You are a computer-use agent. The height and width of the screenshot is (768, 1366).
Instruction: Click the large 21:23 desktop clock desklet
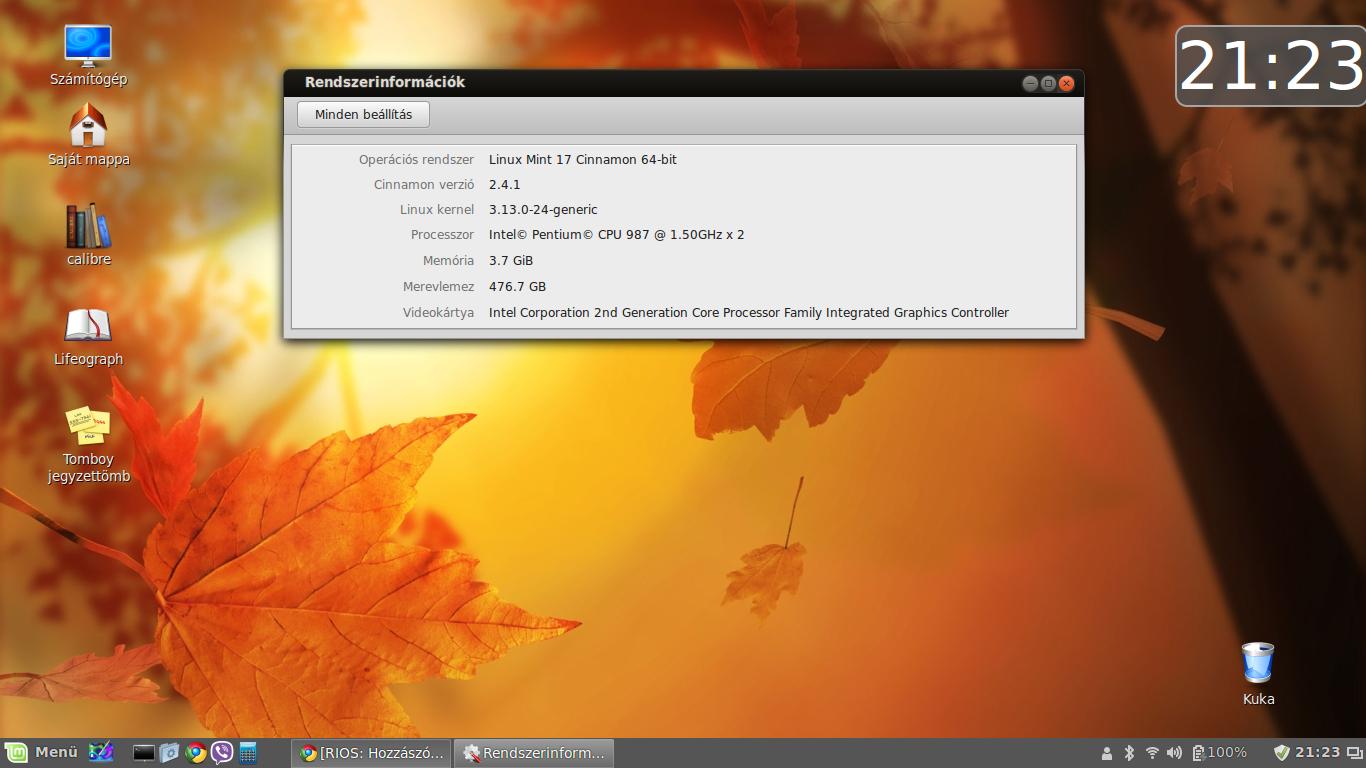click(1270, 66)
